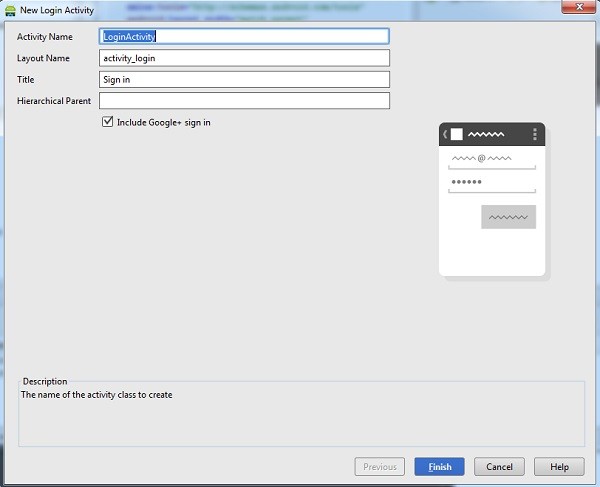The image size is (600, 487).
Task: Click the Include Google+ sign in label
Action: 163,122
